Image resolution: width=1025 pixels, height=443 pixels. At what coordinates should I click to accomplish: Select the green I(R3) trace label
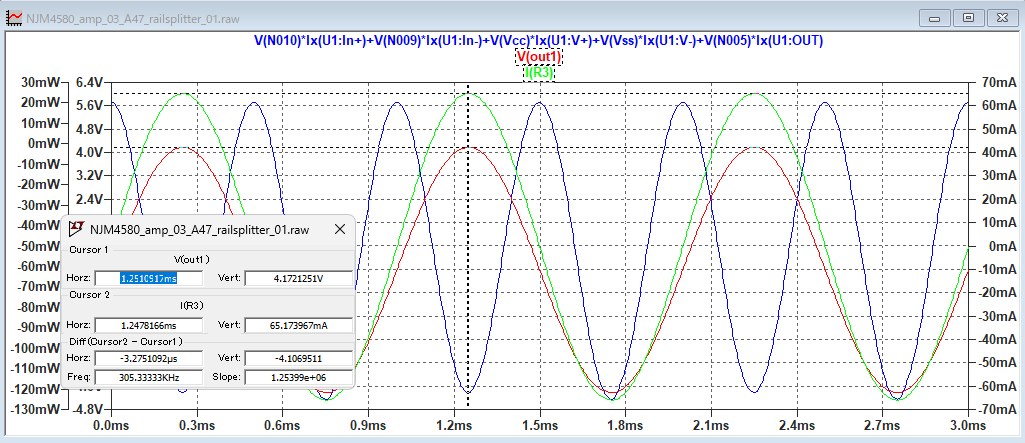click(x=539, y=73)
